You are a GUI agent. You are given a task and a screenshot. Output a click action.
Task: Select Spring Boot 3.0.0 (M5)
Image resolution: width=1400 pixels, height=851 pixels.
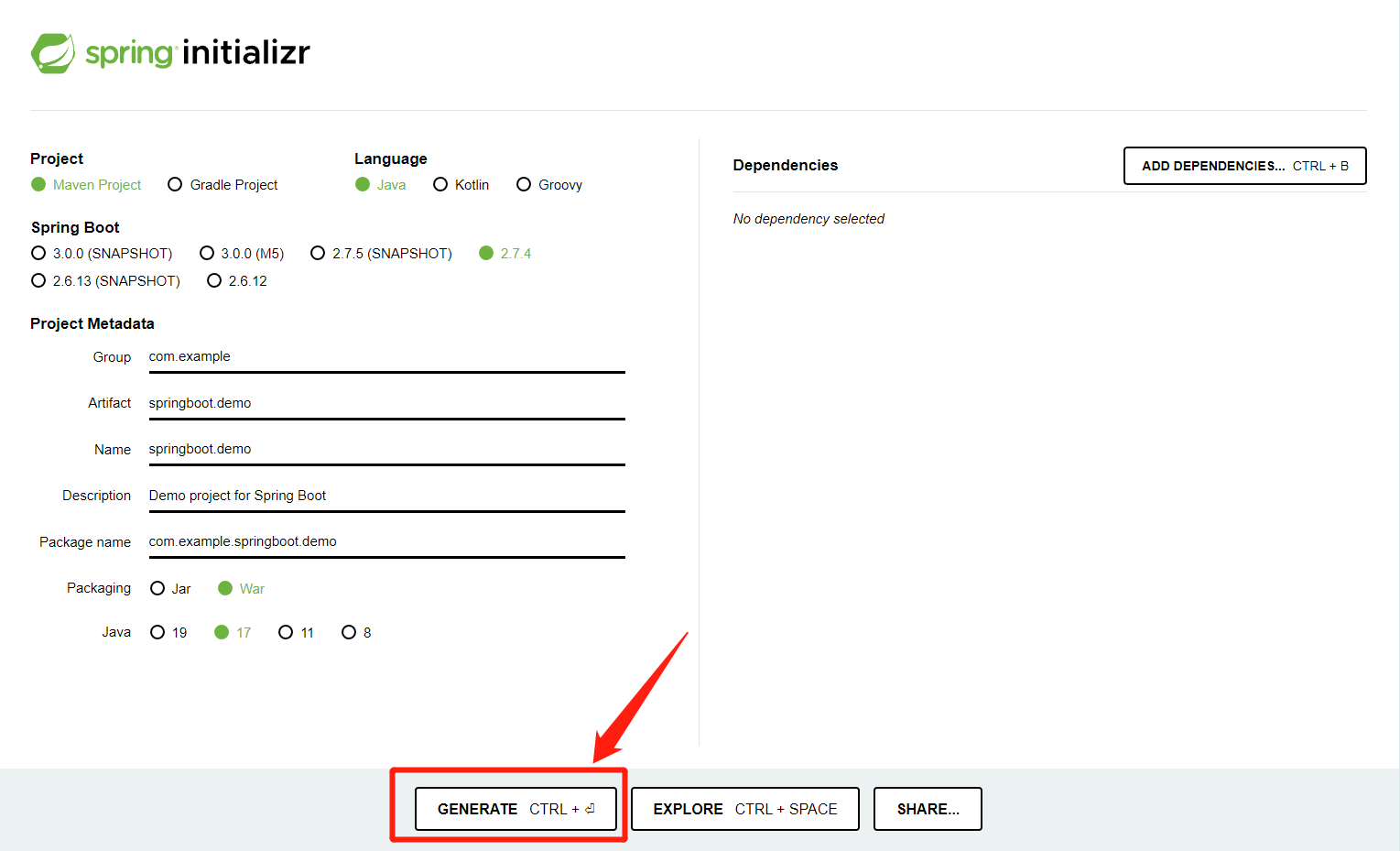coord(242,254)
